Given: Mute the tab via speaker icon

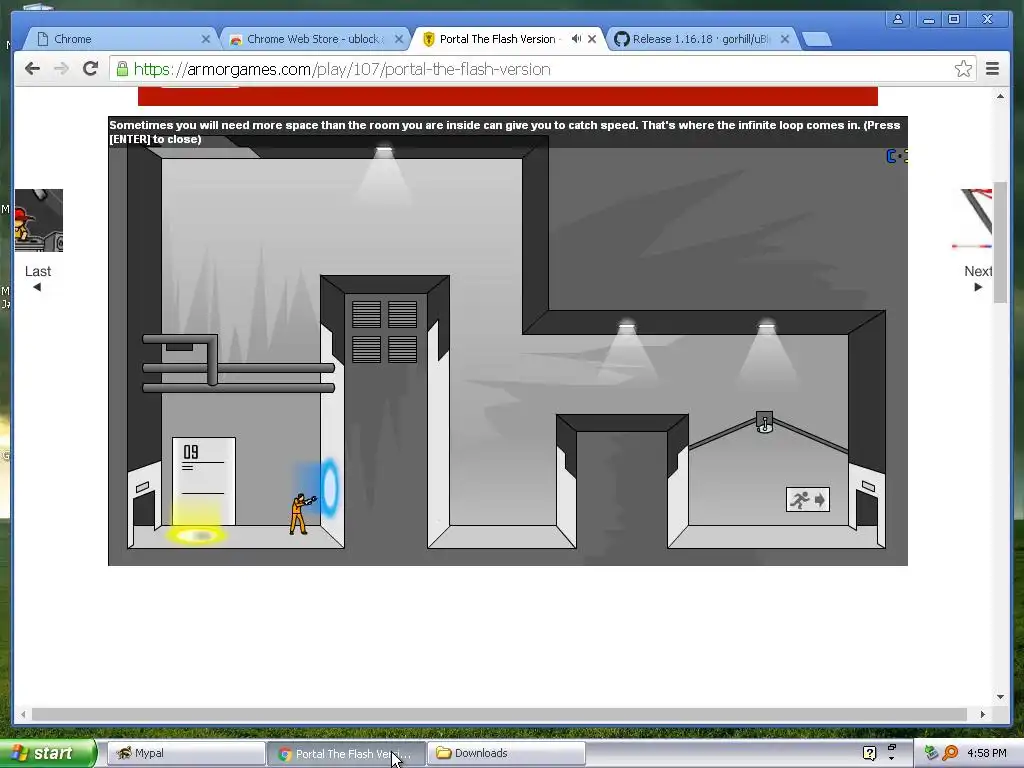Looking at the screenshot, I should [576, 39].
